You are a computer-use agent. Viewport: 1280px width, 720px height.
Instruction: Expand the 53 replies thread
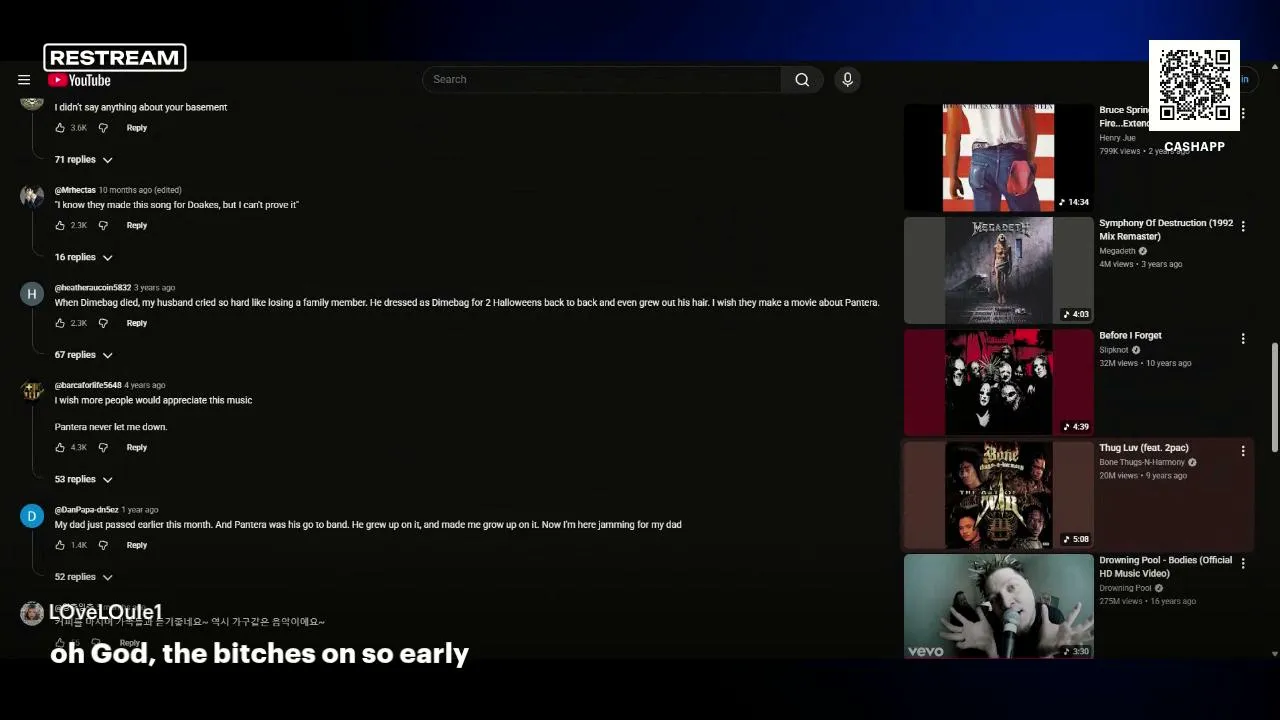point(84,480)
